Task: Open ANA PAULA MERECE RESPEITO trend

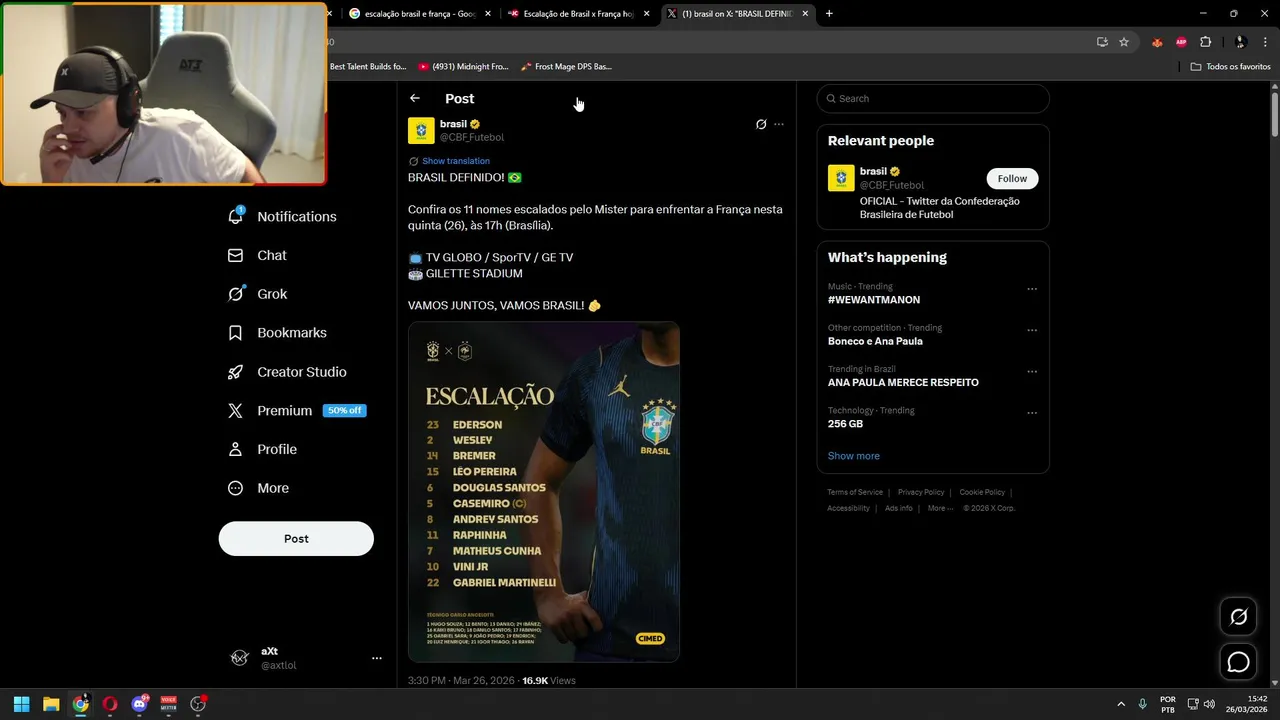Action: [x=903, y=383]
